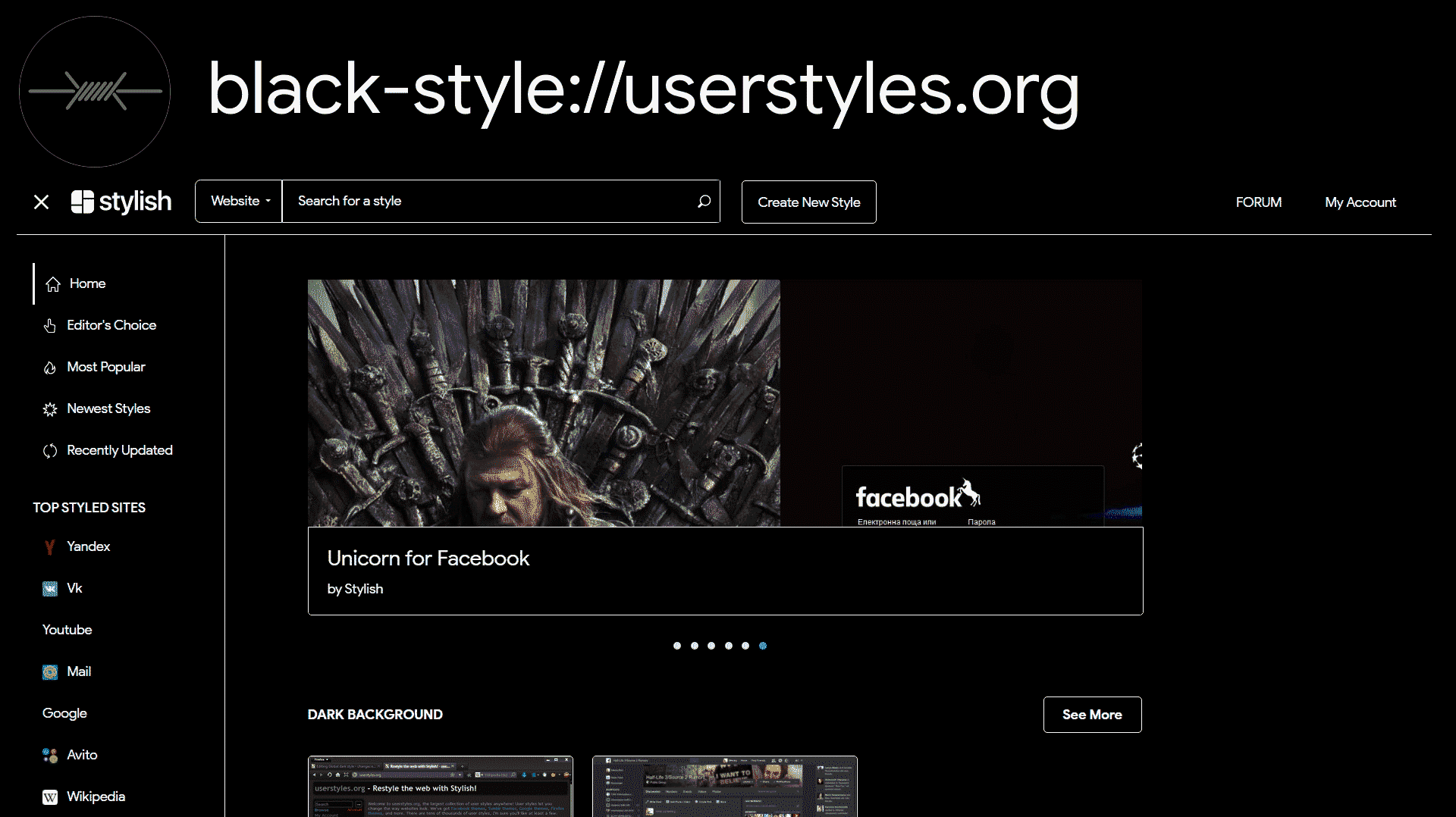Open the Half-Life style thumbnail

[x=725, y=787]
